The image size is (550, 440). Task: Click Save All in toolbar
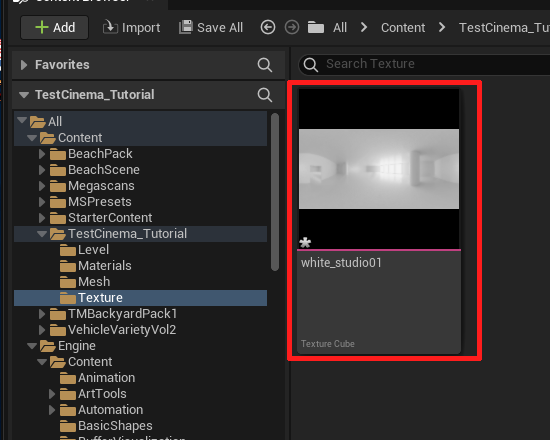(211, 27)
